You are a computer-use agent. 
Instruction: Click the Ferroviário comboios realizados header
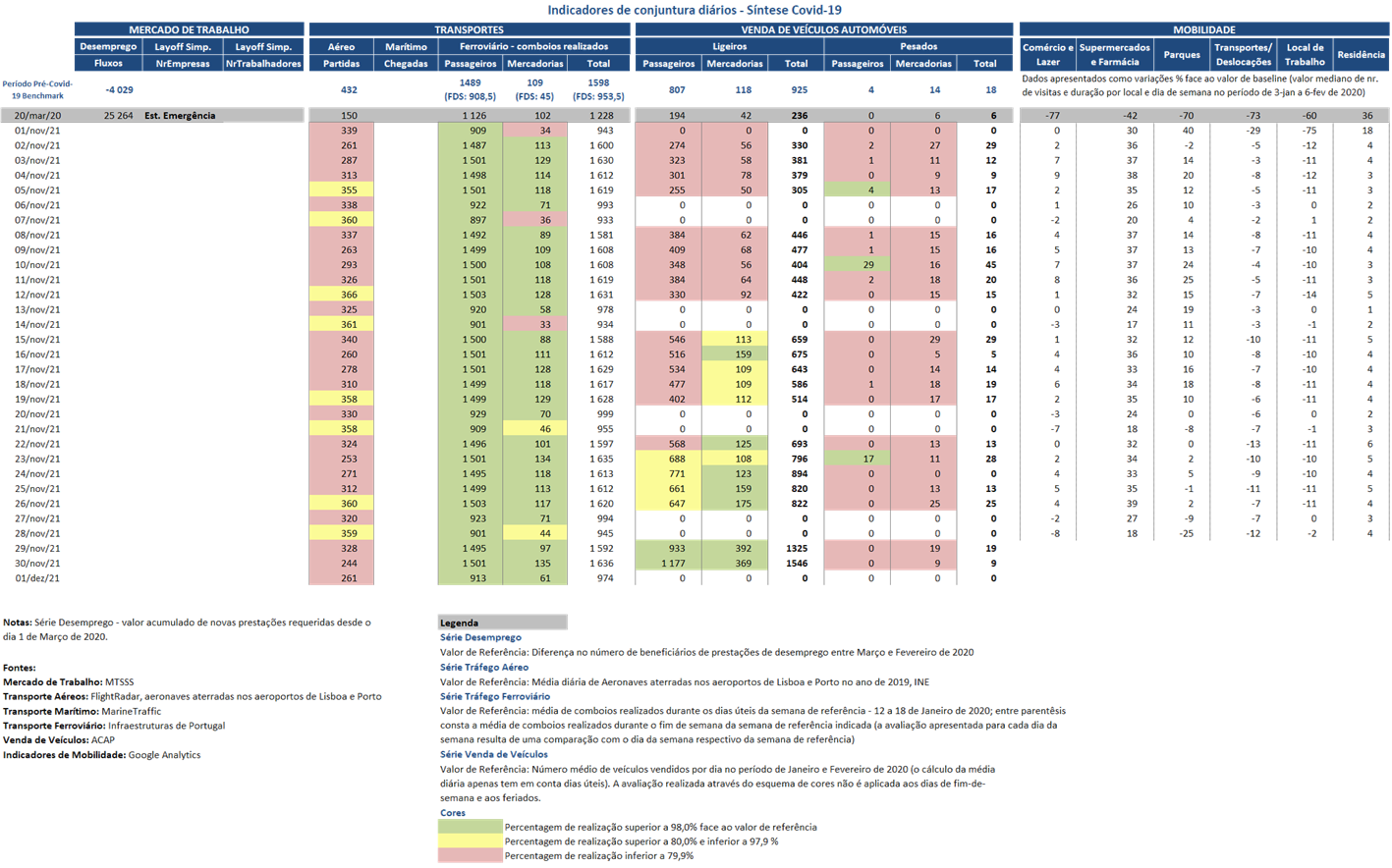click(x=533, y=46)
